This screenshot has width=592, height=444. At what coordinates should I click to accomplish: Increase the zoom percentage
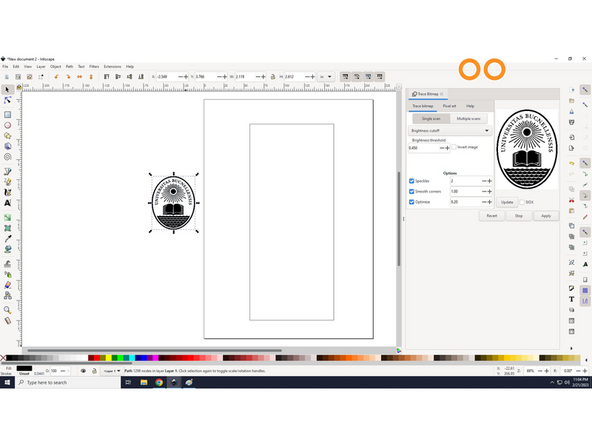[x=546, y=371]
